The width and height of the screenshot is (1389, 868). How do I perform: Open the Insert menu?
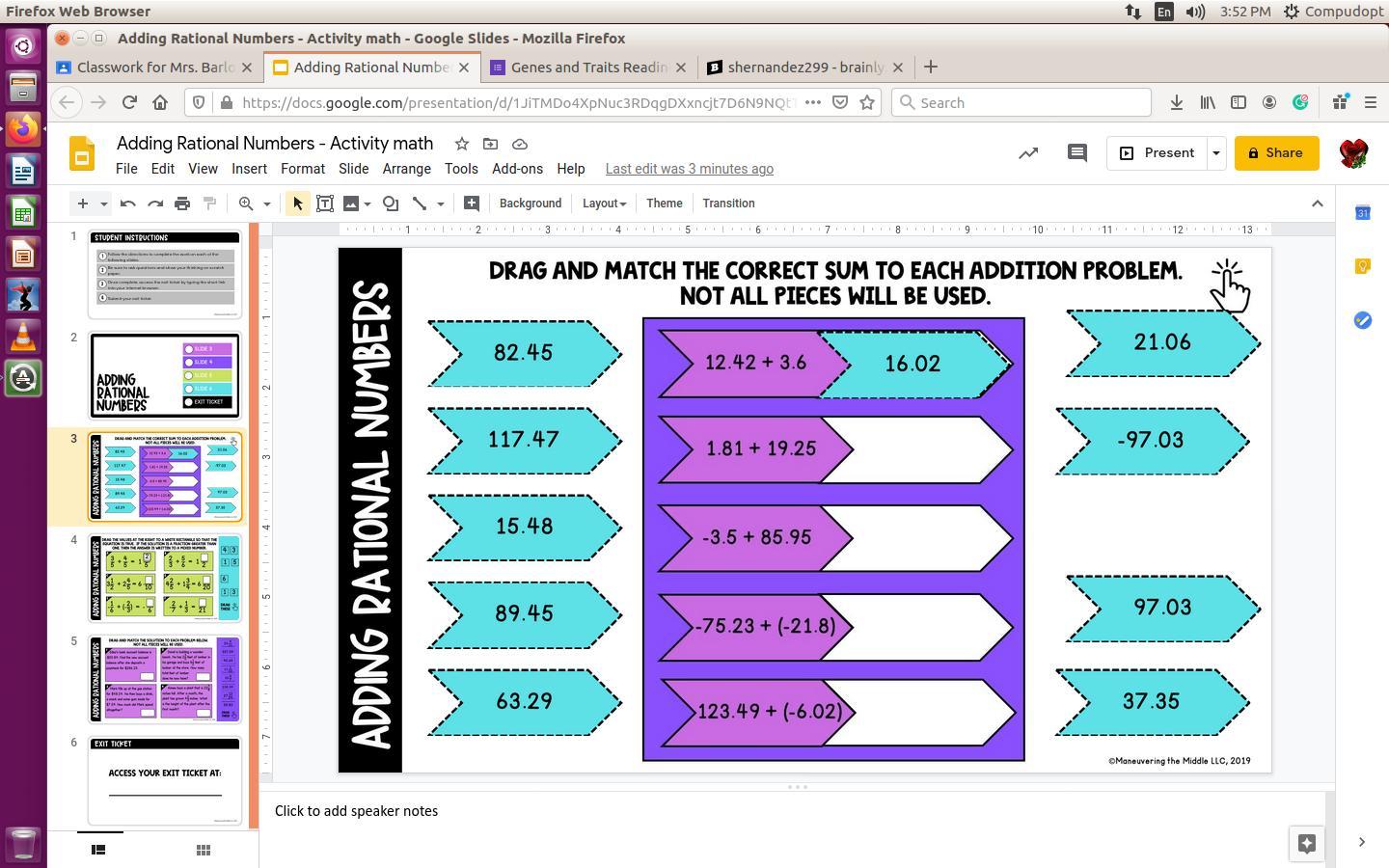click(249, 169)
